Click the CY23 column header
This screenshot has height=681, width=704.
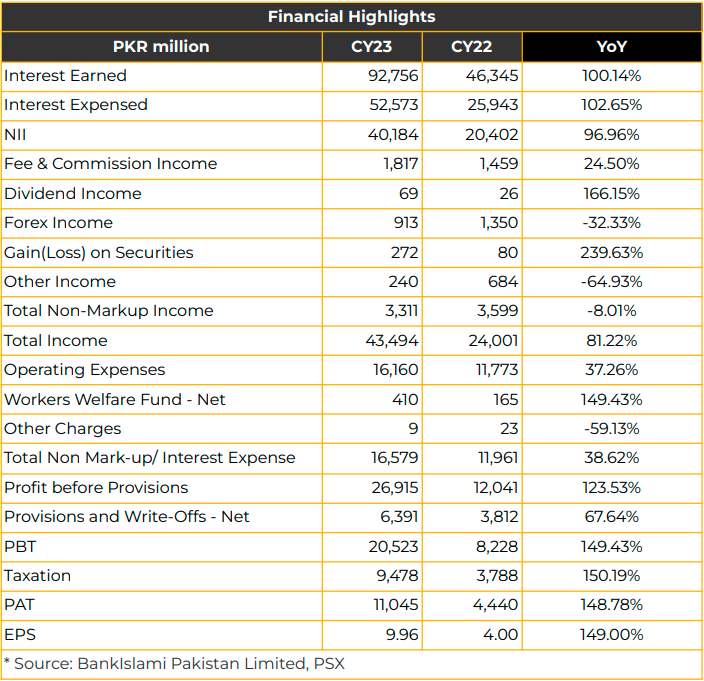point(371,46)
